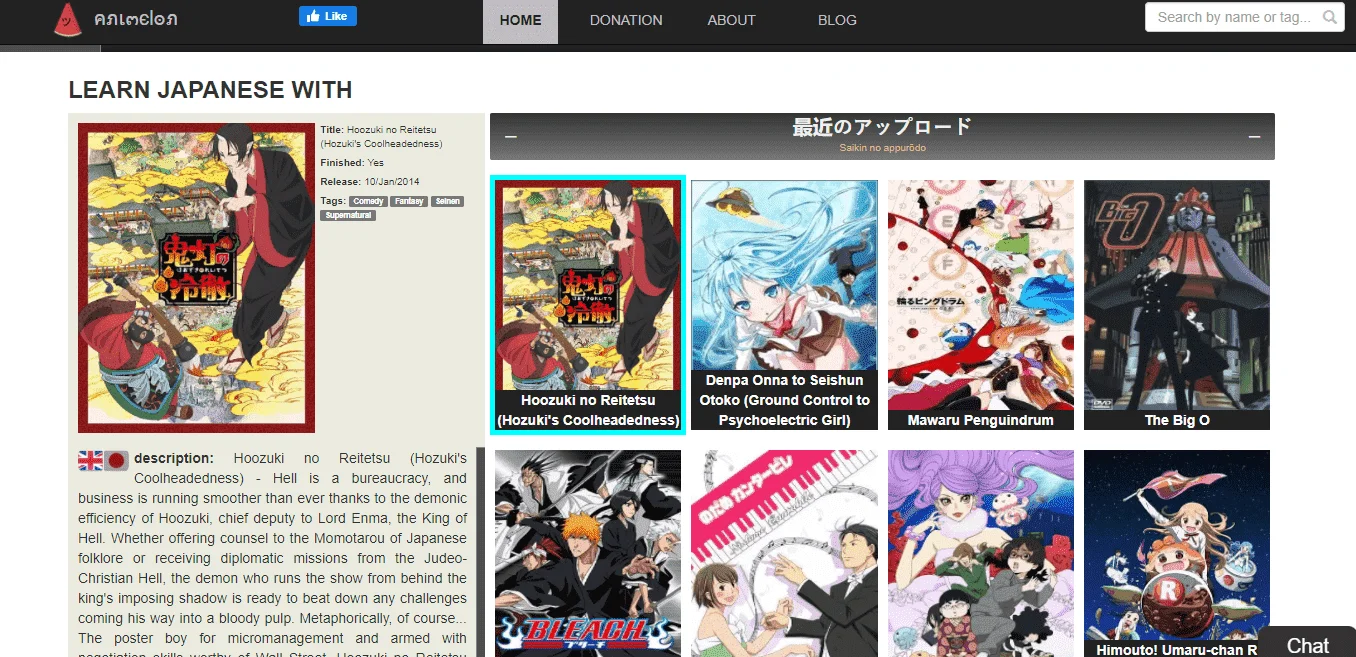Click the 'Saikin no appurōdo' subtitle
This screenshot has width=1356, height=657.
point(882,148)
